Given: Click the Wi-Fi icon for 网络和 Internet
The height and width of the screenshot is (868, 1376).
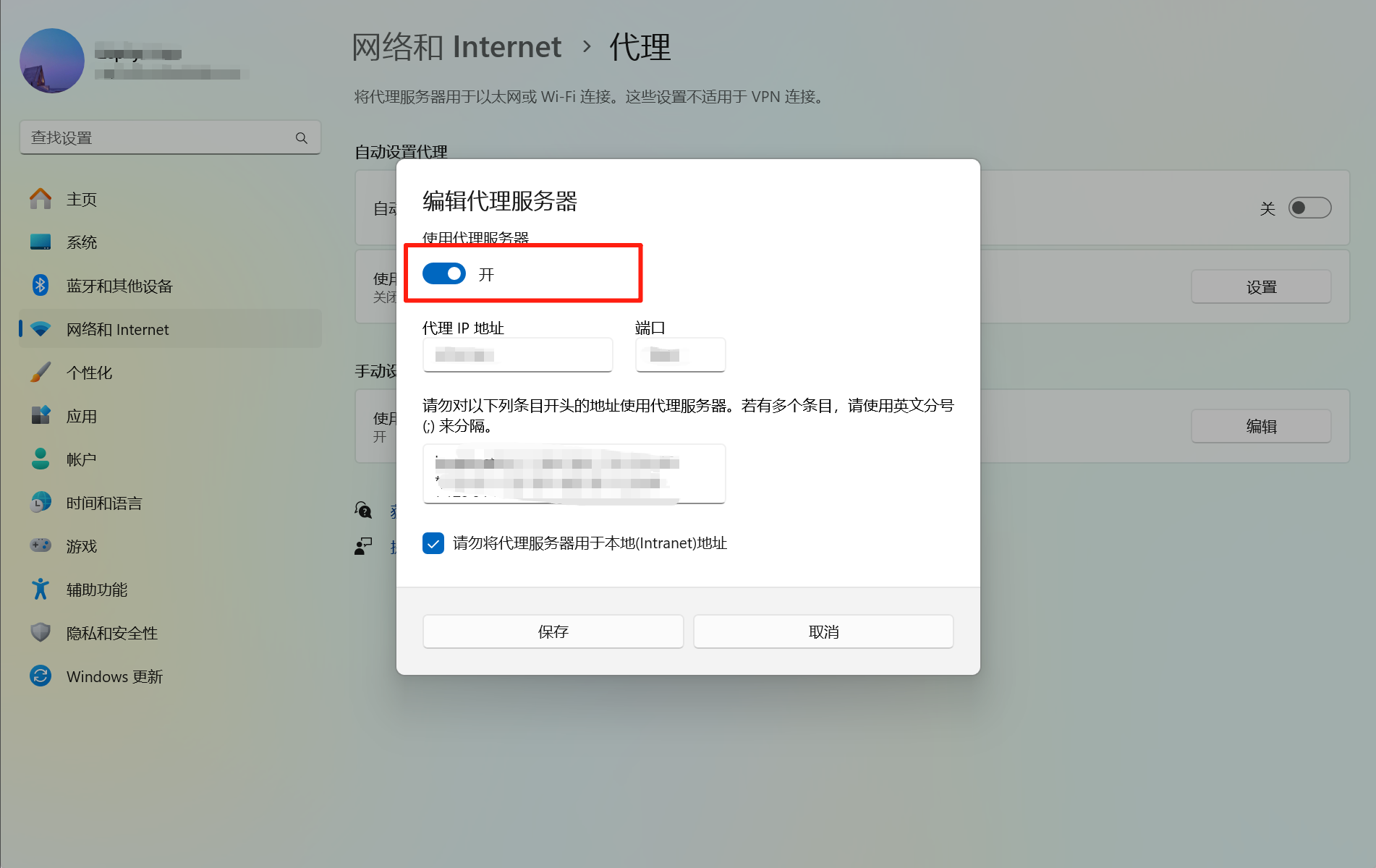Looking at the screenshot, I should click(x=41, y=329).
